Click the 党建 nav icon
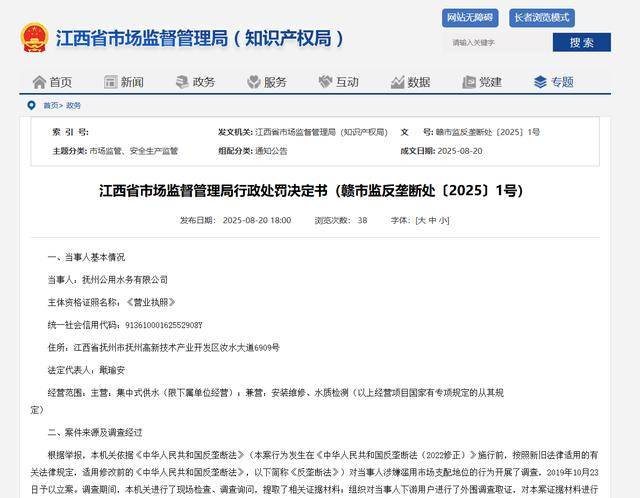This screenshot has height=498, width=640. 468,82
